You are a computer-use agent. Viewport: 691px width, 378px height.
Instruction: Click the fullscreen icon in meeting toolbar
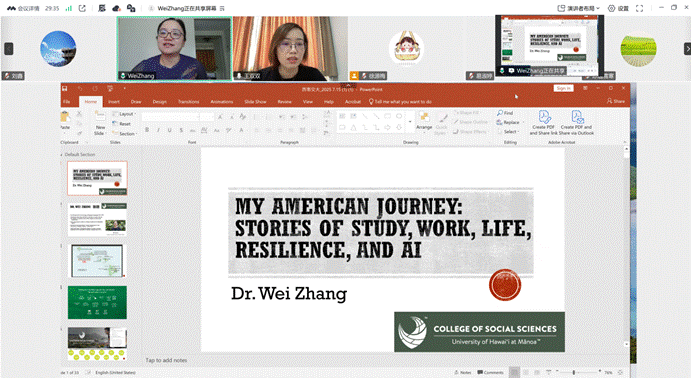point(639,8)
